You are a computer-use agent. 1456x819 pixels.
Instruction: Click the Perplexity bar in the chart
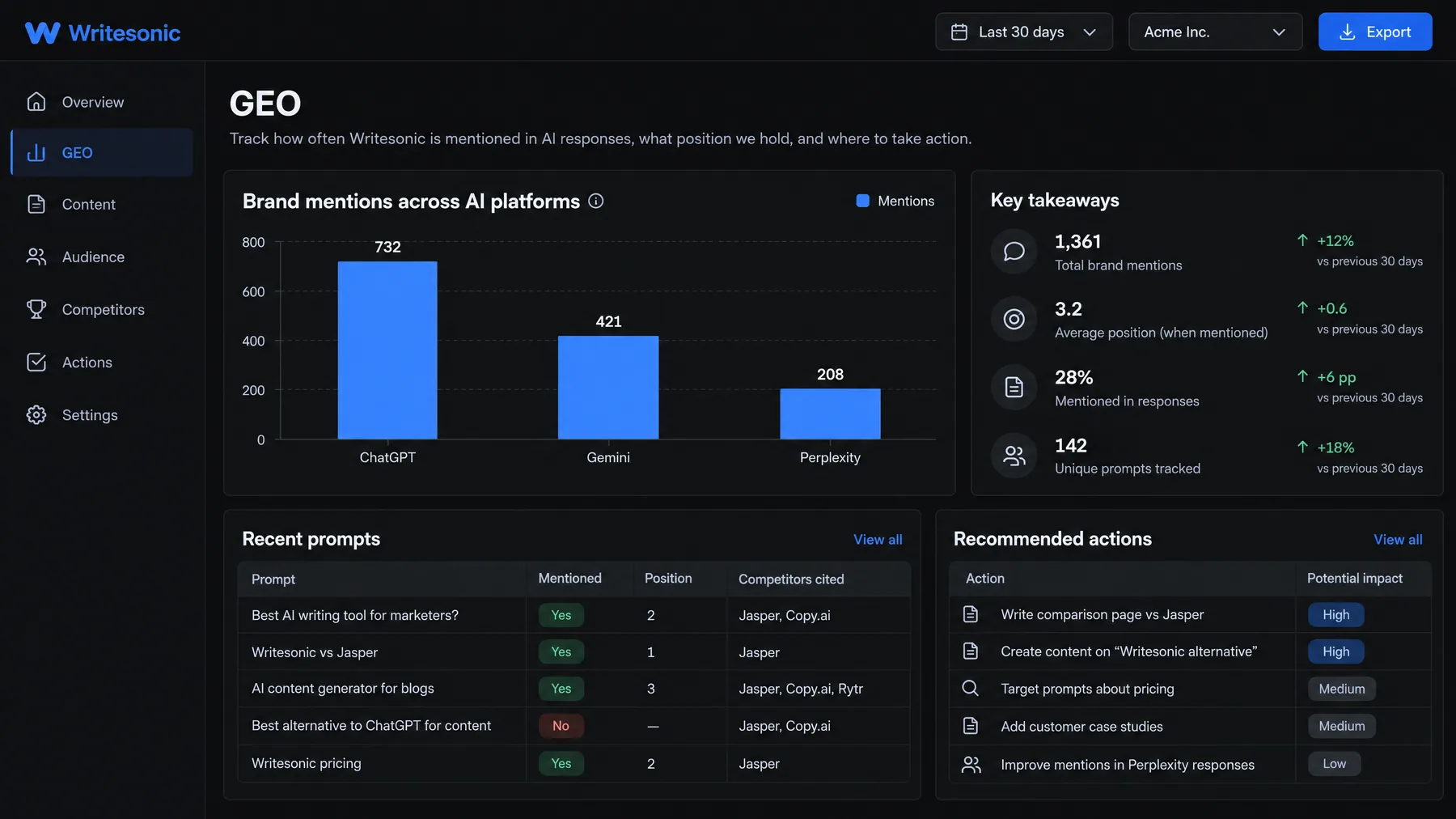click(830, 414)
